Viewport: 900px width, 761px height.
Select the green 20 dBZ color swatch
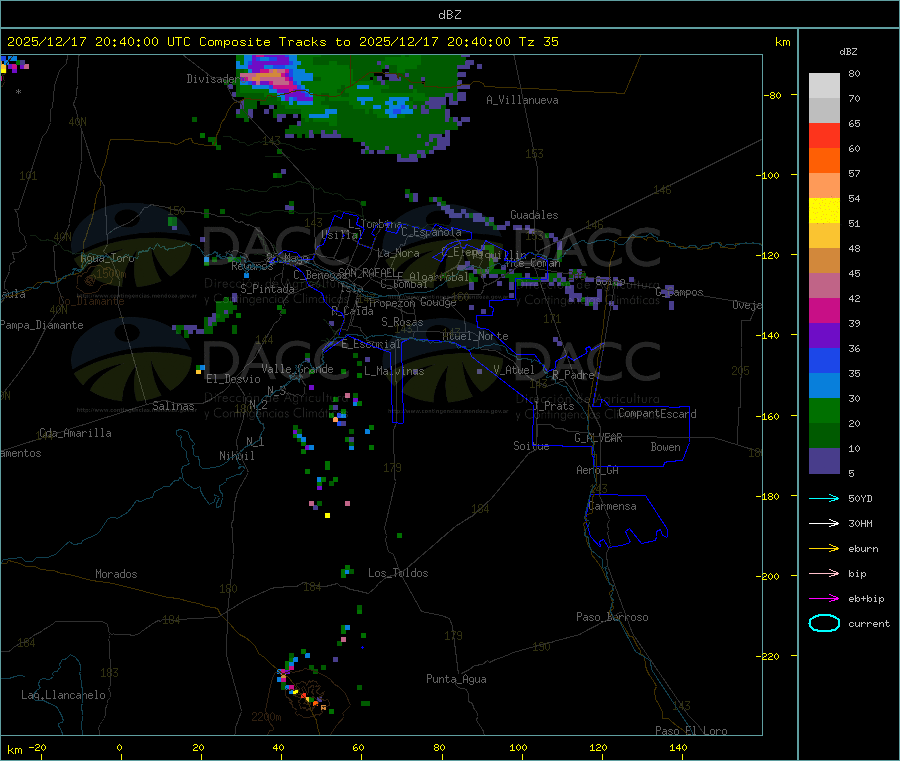point(824,410)
